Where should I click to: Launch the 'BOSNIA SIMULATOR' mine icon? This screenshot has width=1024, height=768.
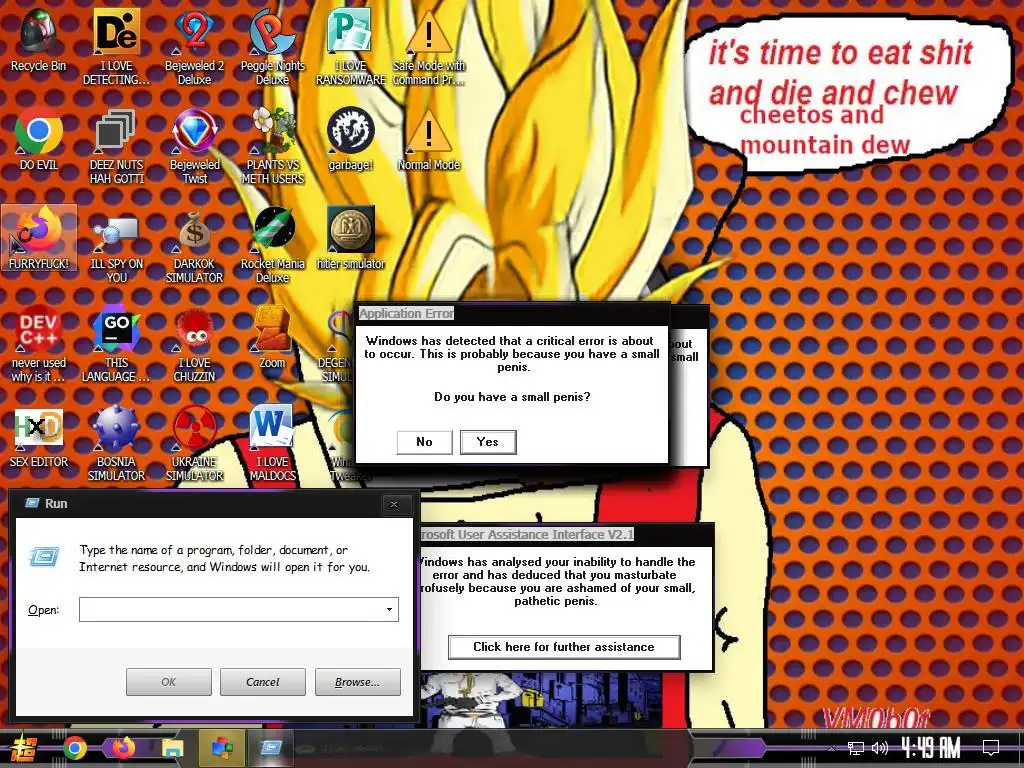pos(116,443)
